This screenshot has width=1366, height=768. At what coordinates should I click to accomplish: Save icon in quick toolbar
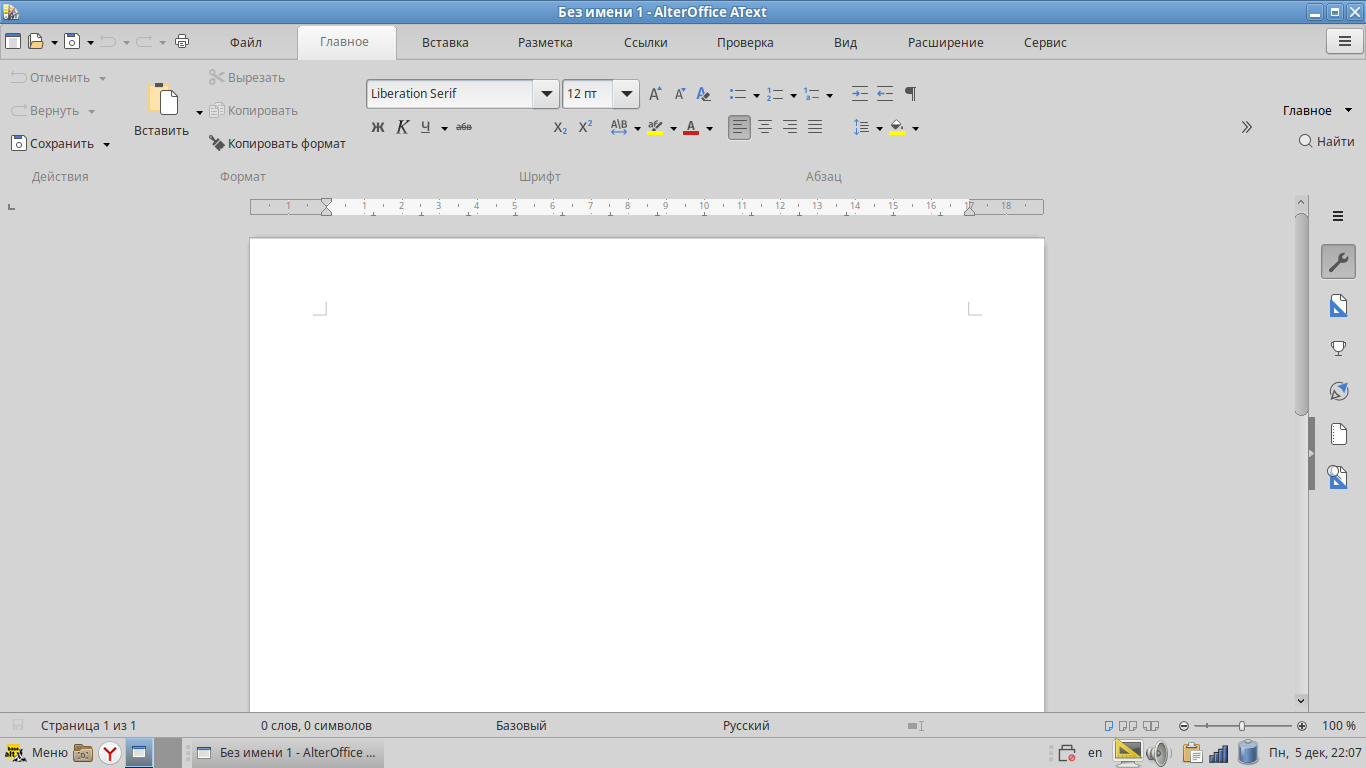72,42
